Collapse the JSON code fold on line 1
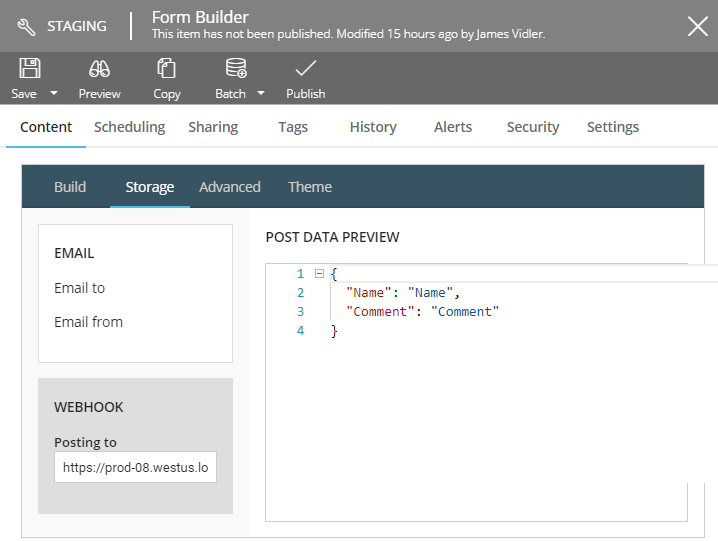718x541 pixels. [x=320, y=274]
